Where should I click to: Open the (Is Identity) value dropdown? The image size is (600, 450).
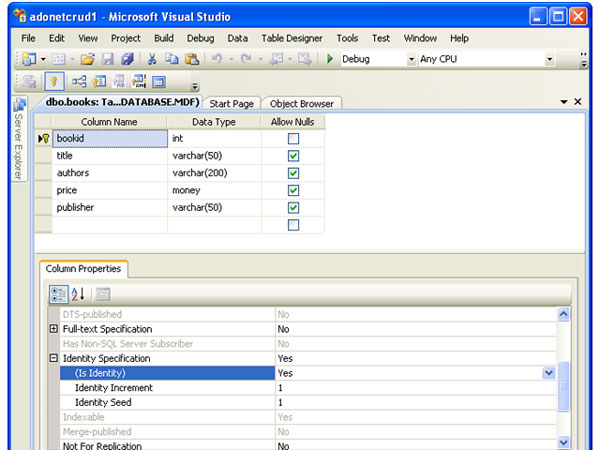(x=549, y=373)
